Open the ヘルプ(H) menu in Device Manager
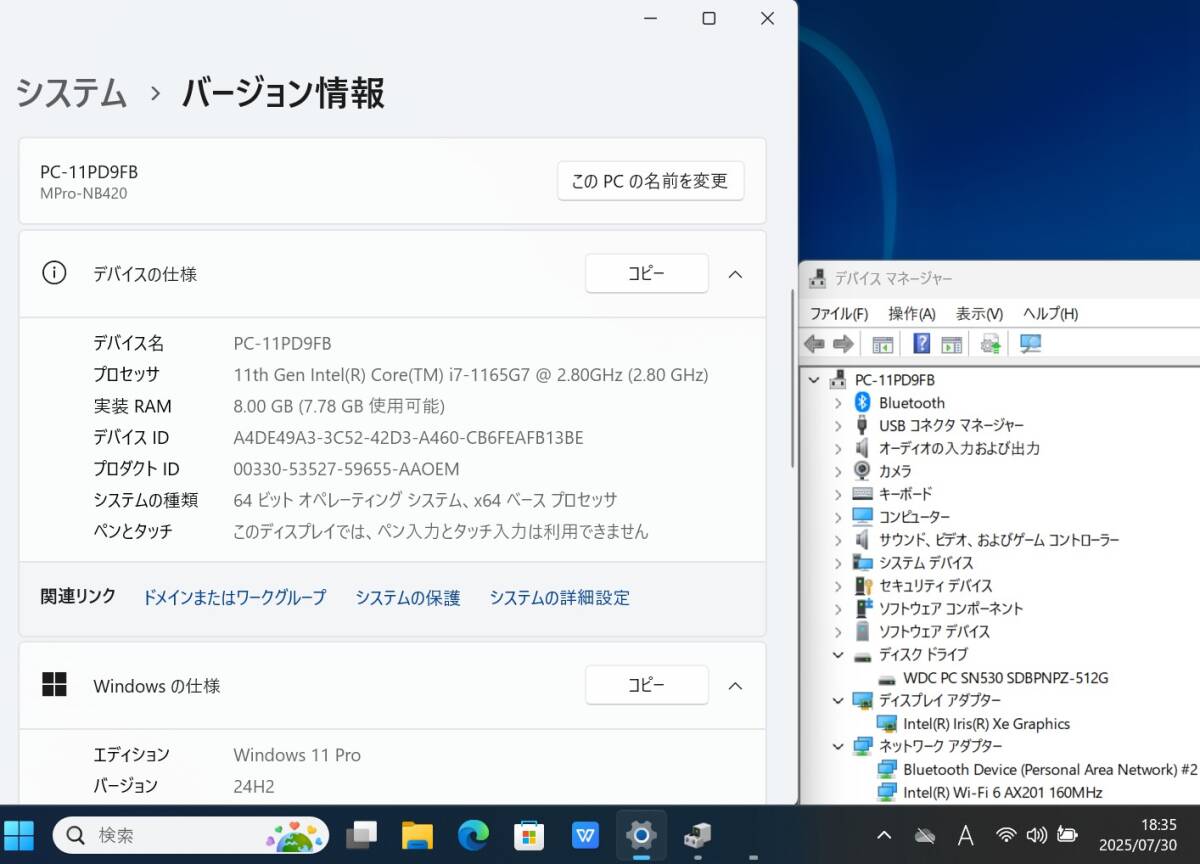The image size is (1200, 864). click(x=1050, y=313)
